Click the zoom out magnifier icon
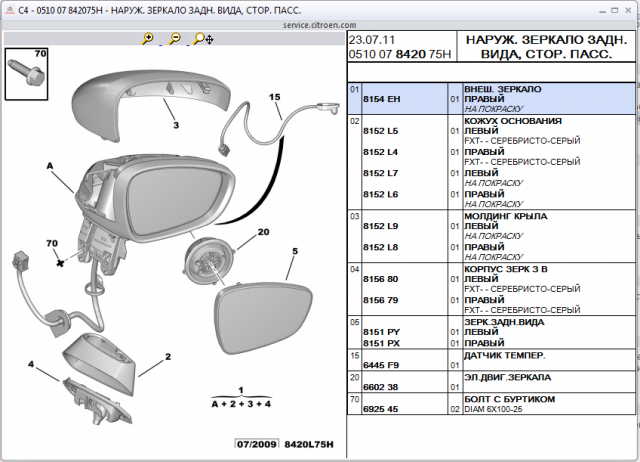This screenshot has height=462, width=640. tap(174, 38)
